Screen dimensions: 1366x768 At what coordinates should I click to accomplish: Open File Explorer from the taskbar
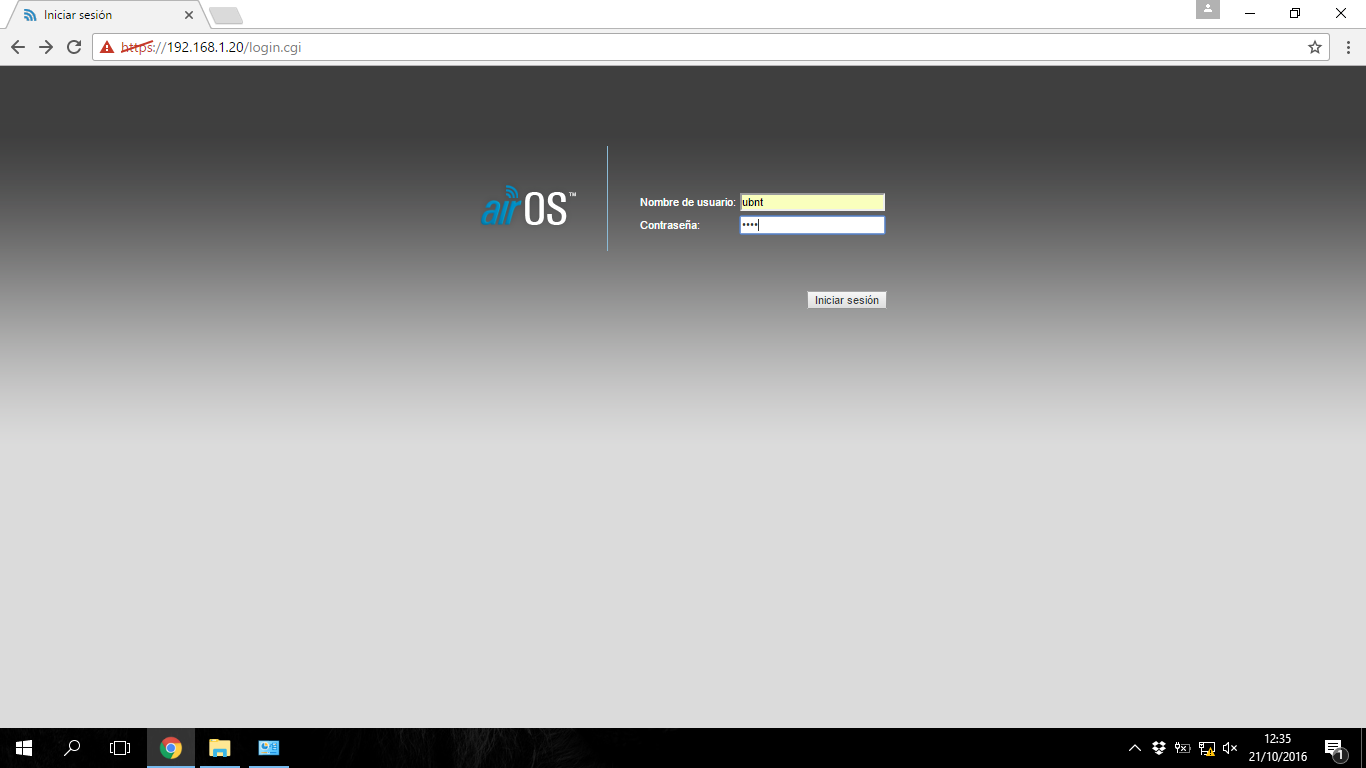pos(220,748)
